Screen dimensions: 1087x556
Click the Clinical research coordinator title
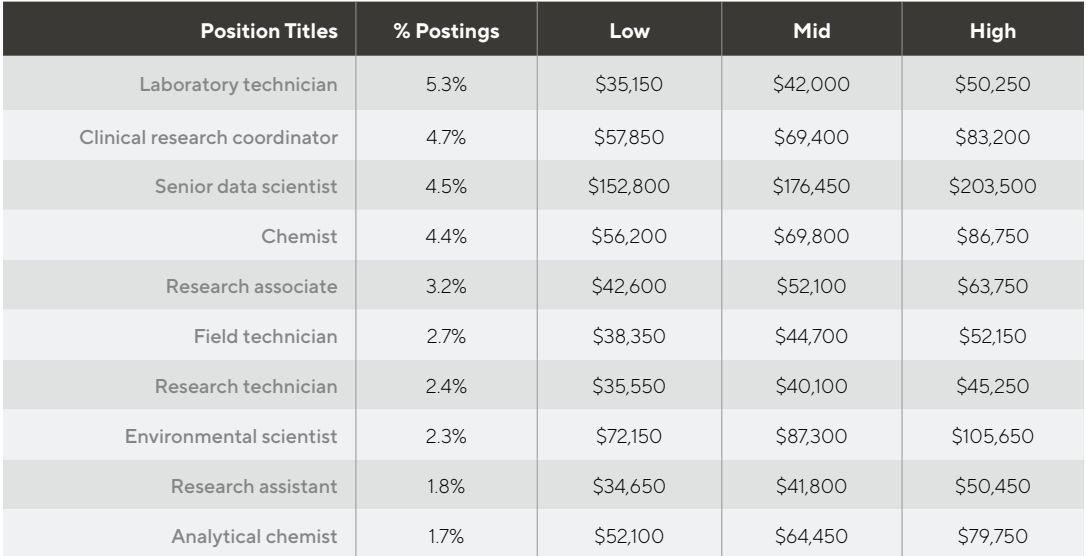pyautogui.click(x=208, y=134)
